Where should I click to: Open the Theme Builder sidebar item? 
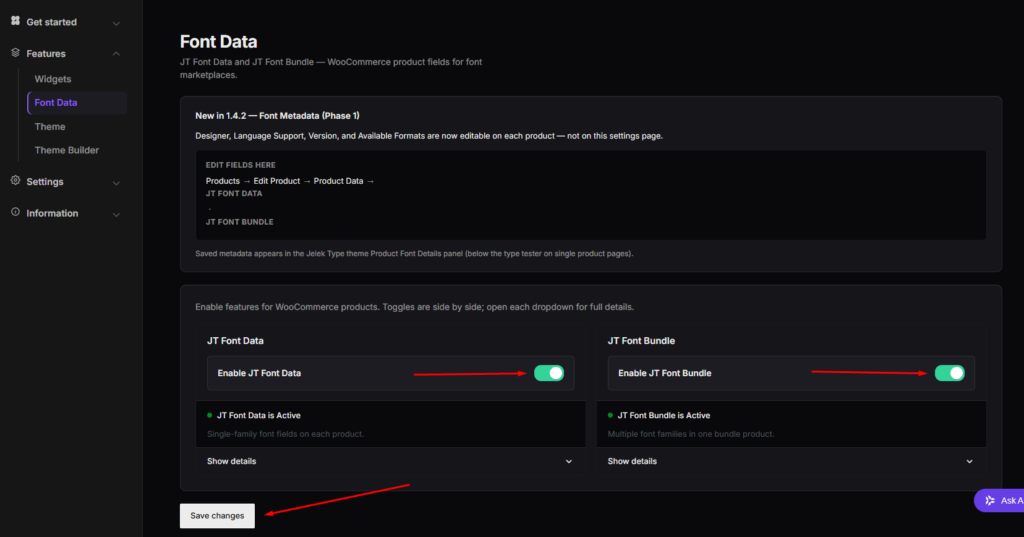67,150
